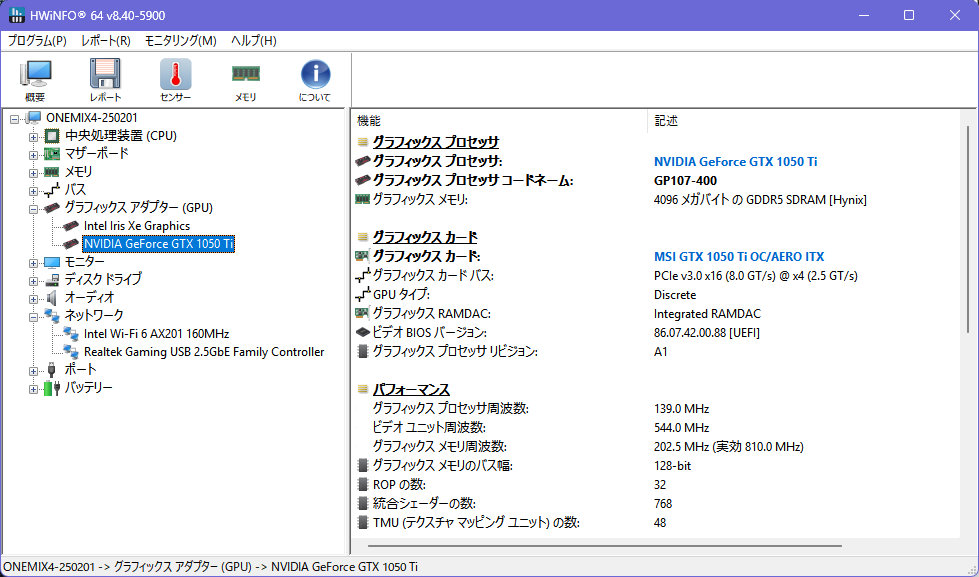Viewport: 979px width, 577px height.
Task: Click the MSI GTX 1050 Ti OC/AERO ITX link
Action: point(739,257)
